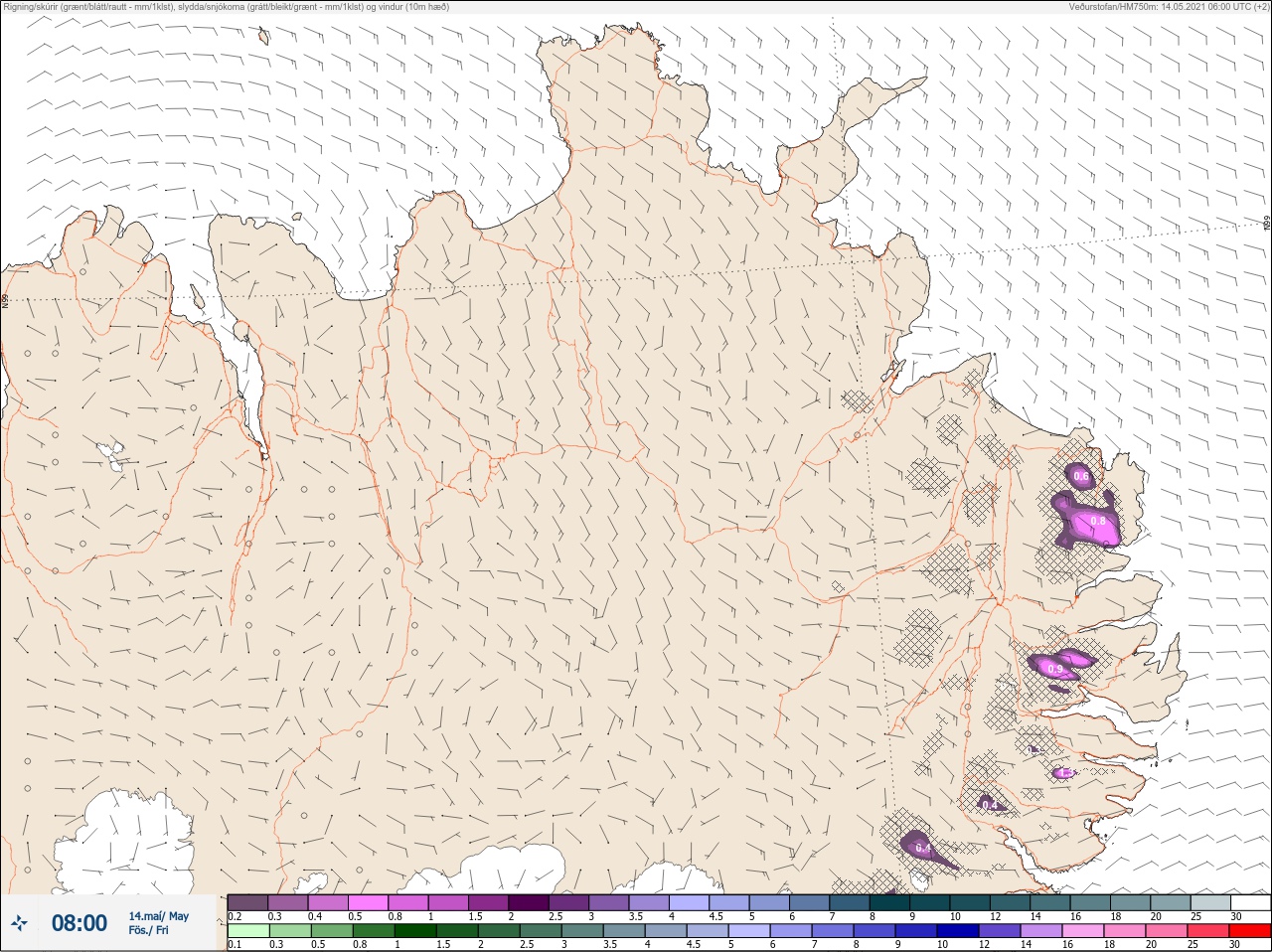1272x952 pixels.
Task: Pick the lavender 4 swatch in upper legend
Action: click(689, 902)
